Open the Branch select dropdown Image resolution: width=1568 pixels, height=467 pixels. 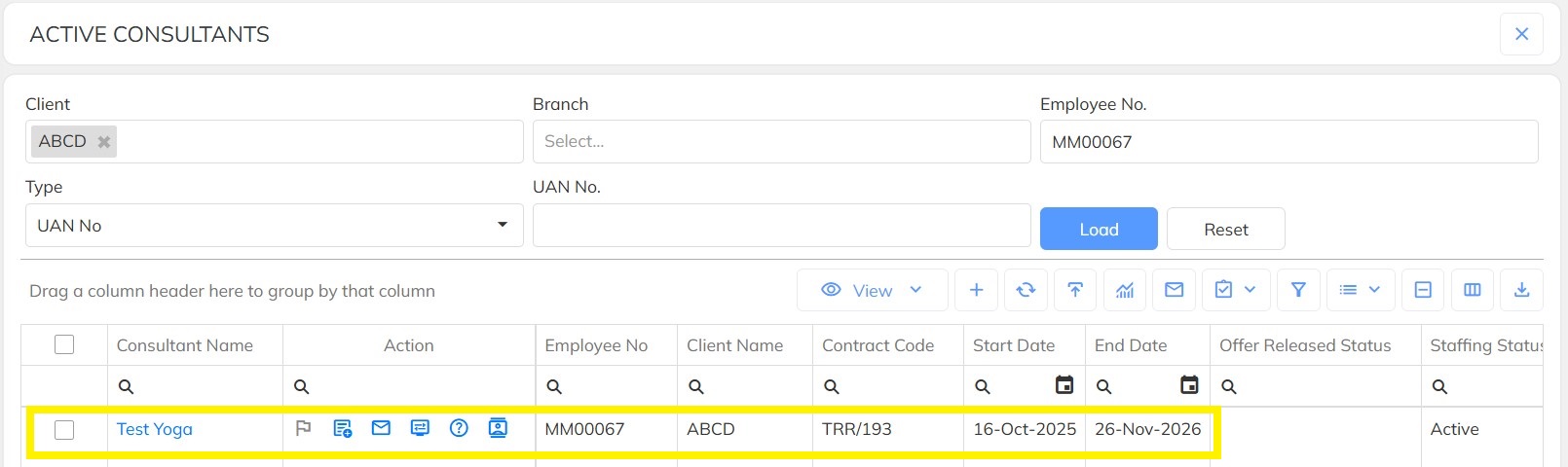click(x=781, y=142)
